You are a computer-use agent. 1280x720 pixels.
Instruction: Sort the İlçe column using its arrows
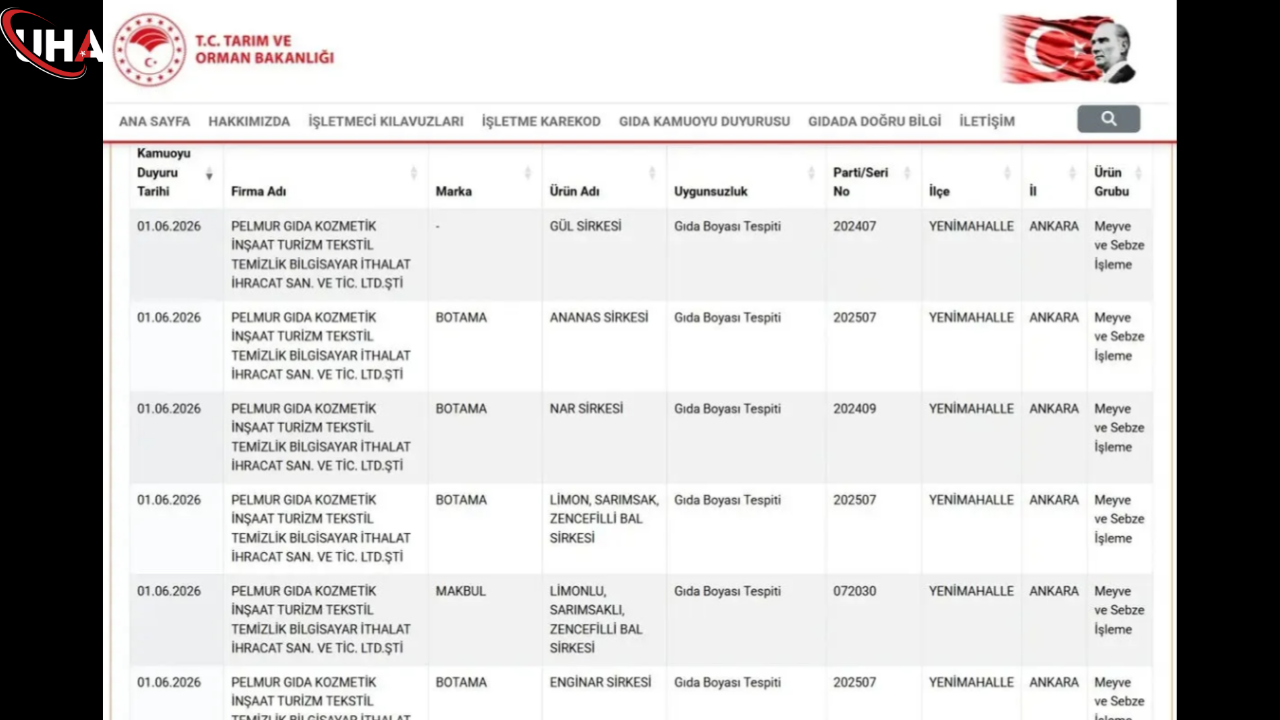click(x=1007, y=173)
